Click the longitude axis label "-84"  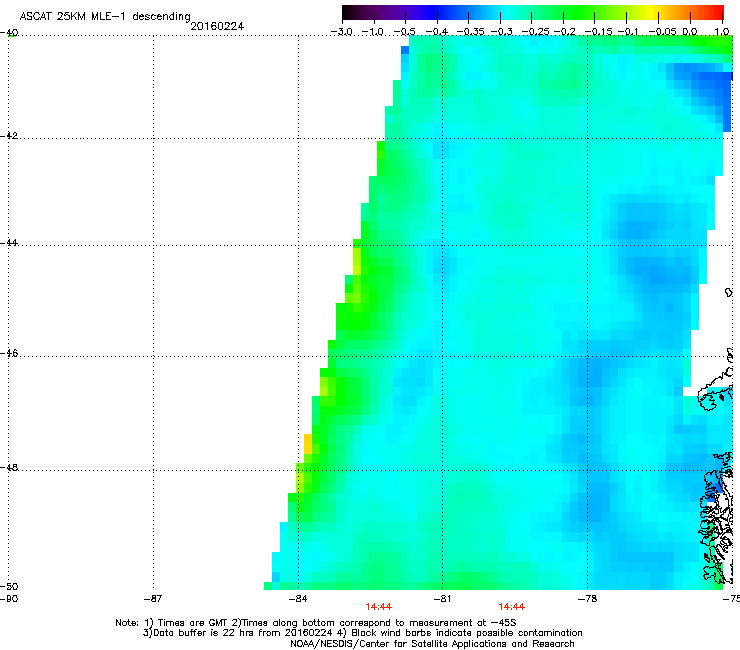tap(298, 599)
